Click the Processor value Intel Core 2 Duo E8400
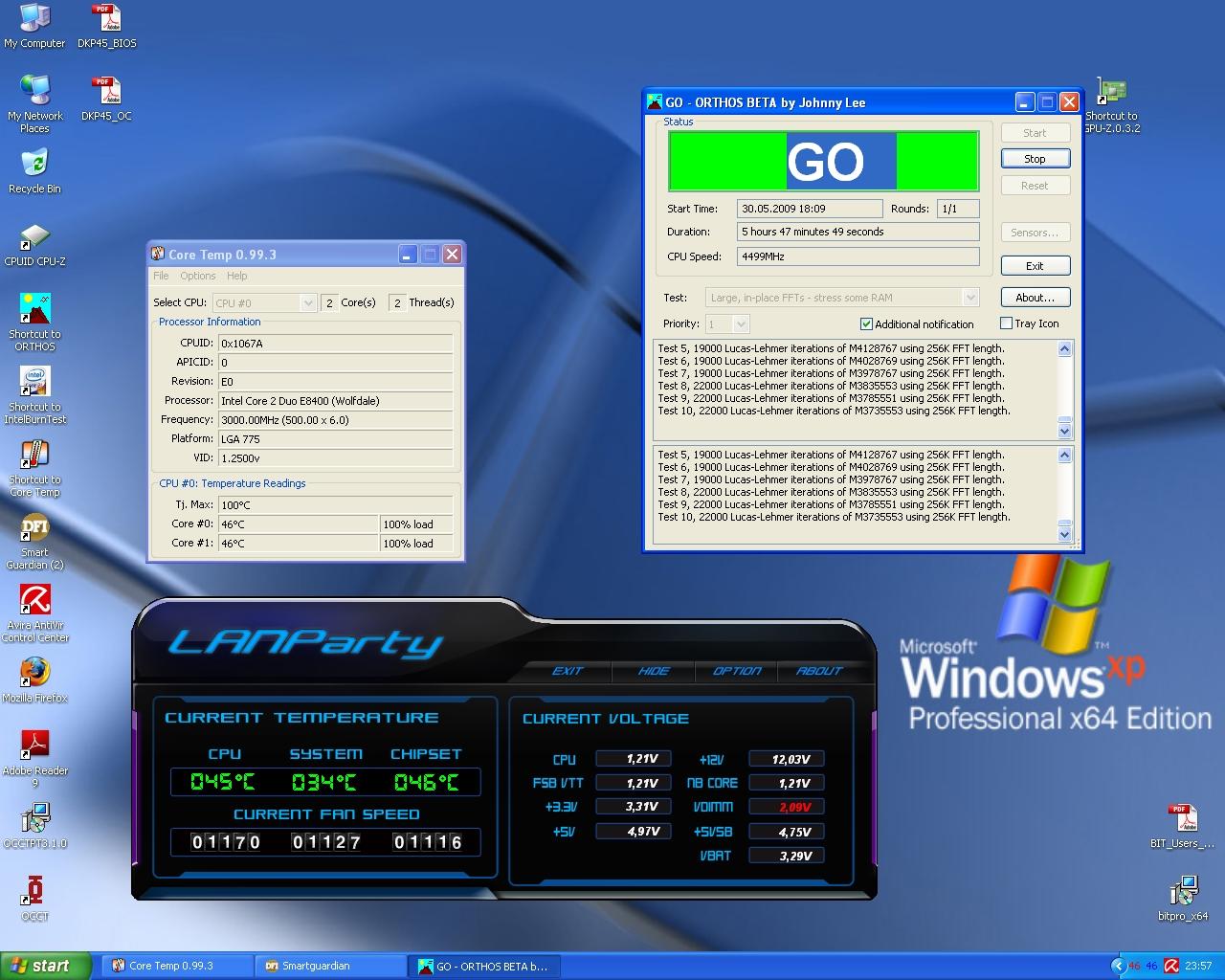Image resolution: width=1225 pixels, height=980 pixels. pyautogui.click(x=335, y=401)
